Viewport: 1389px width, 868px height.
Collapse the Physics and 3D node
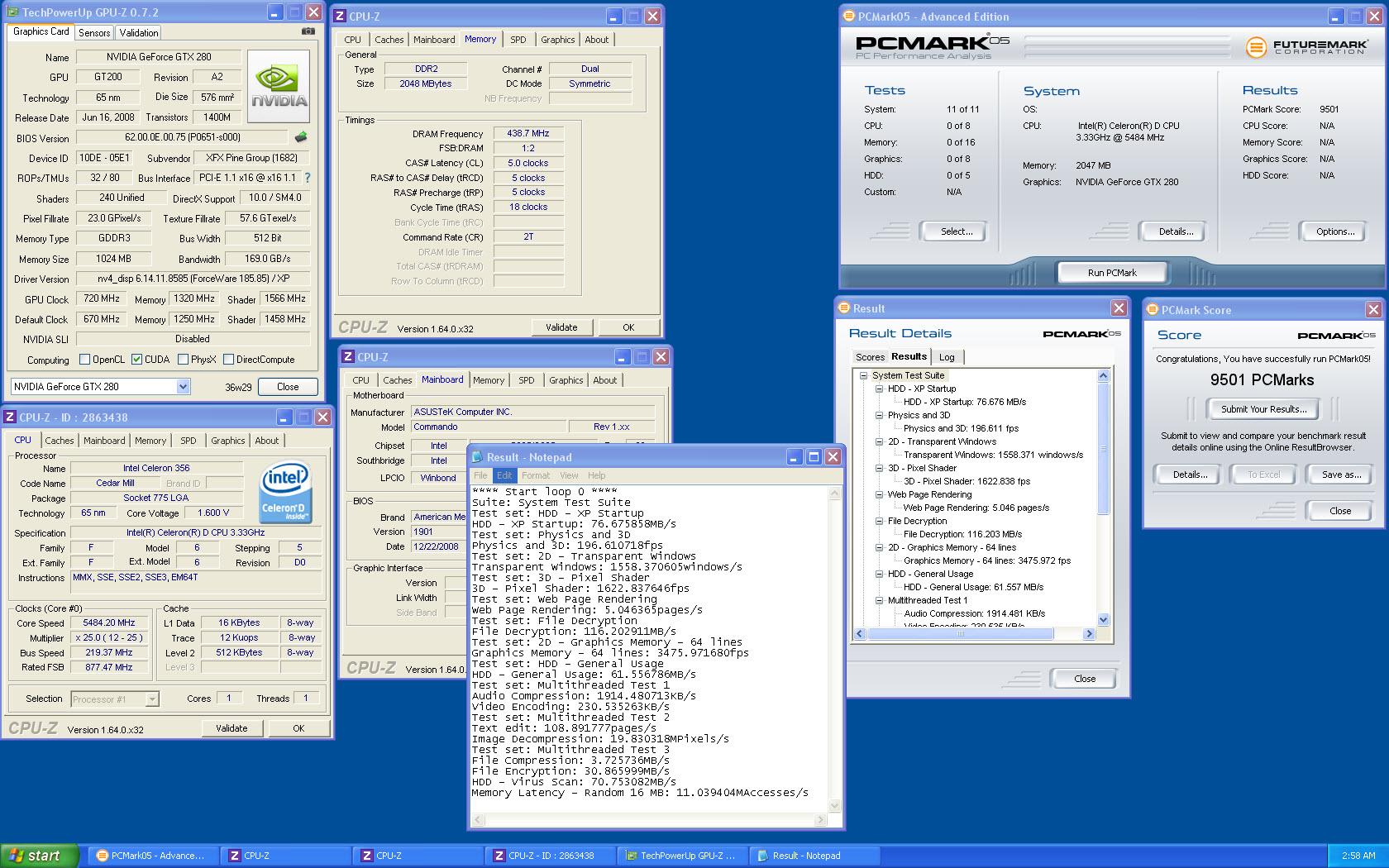pos(880,415)
